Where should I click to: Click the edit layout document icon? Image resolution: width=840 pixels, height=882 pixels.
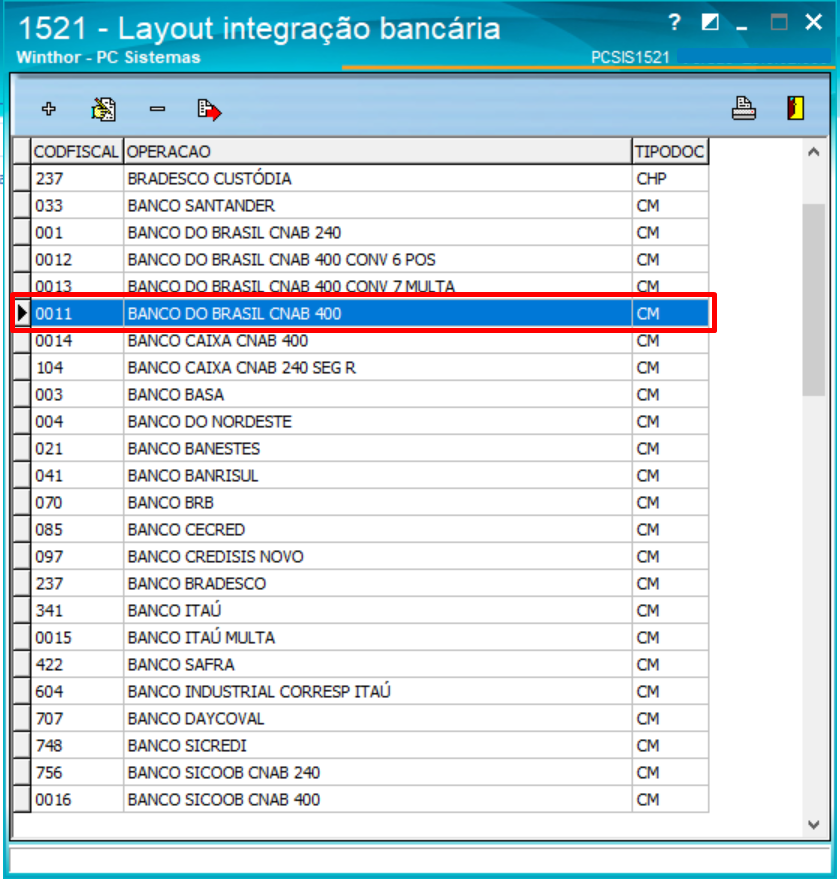[103, 109]
